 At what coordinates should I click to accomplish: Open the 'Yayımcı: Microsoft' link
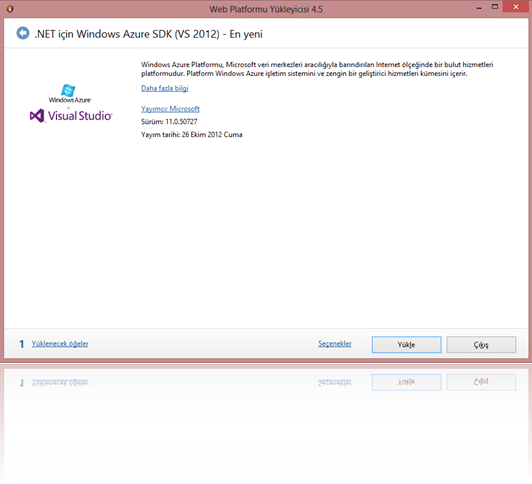pyautogui.click(x=170, y=109)
